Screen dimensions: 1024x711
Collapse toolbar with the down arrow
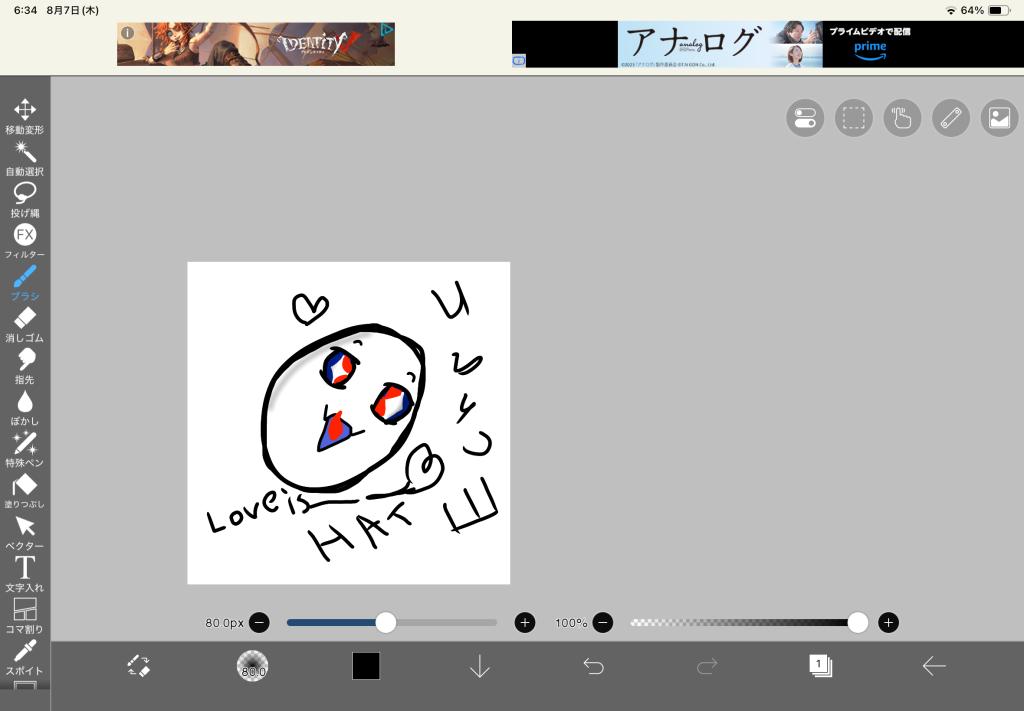[480, 666]
